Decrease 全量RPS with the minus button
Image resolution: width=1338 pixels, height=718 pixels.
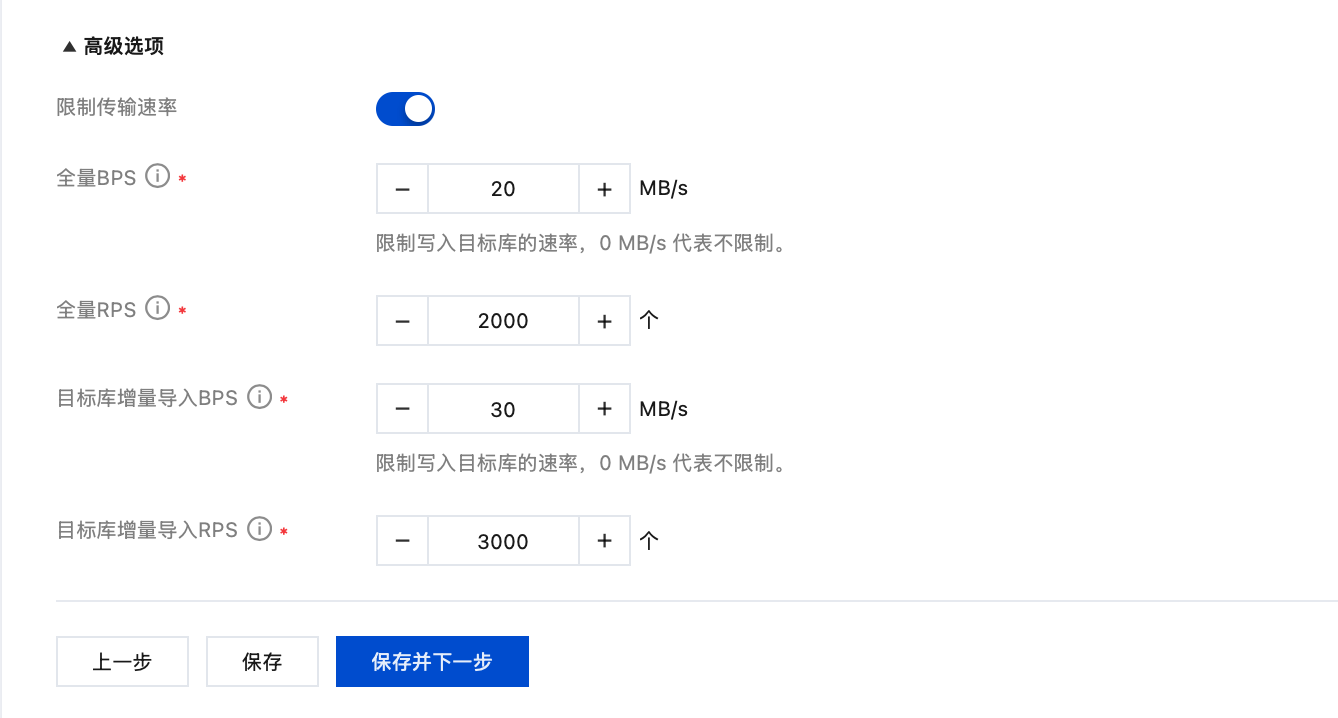coord(403,321)
